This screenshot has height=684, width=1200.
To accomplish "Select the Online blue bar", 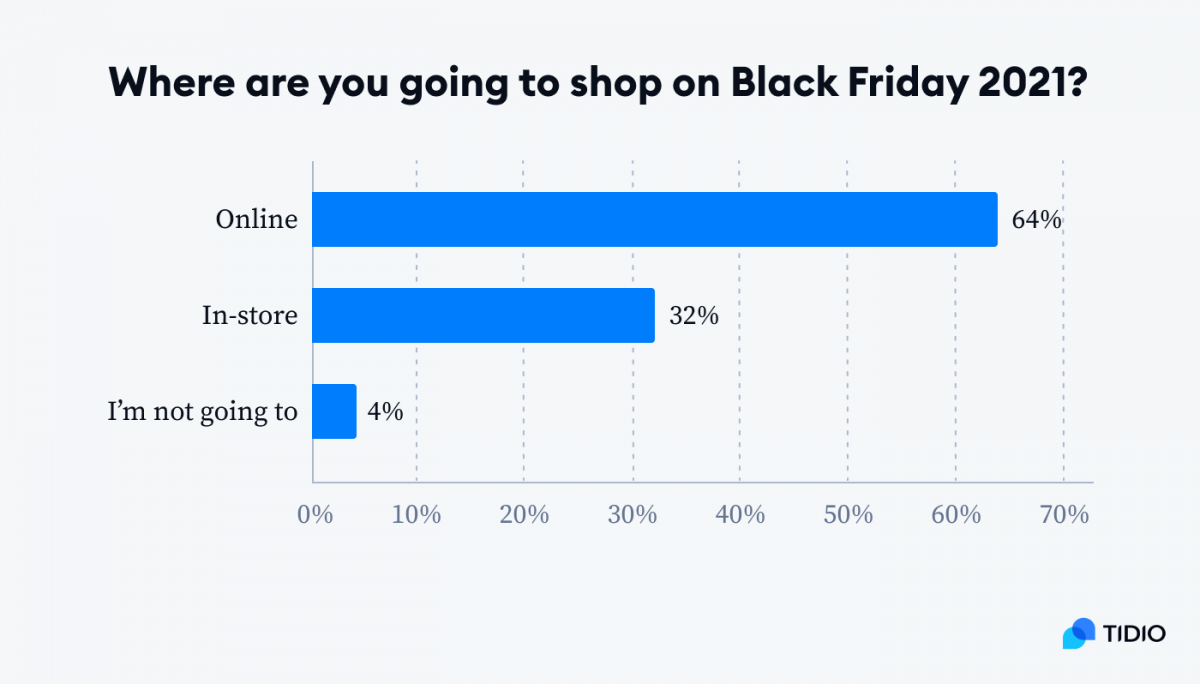I will (655, 219).
